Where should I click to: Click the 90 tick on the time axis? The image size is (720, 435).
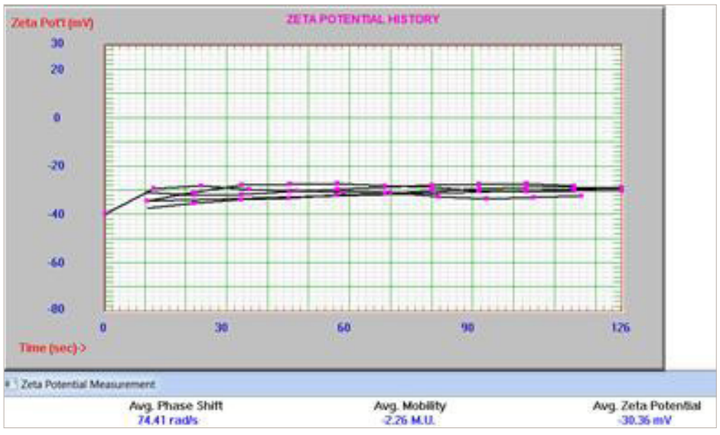tap(467, 327)
